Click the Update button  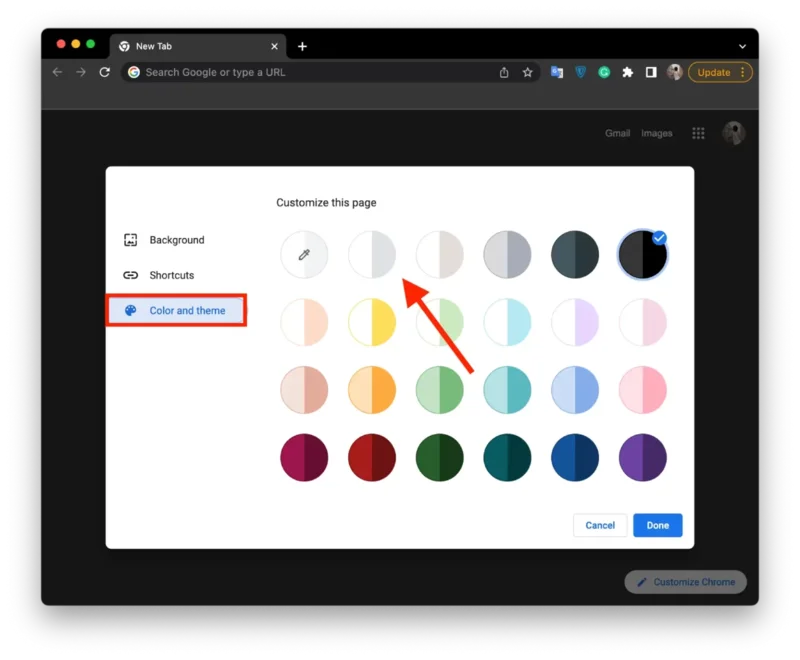tap(720, 72)
